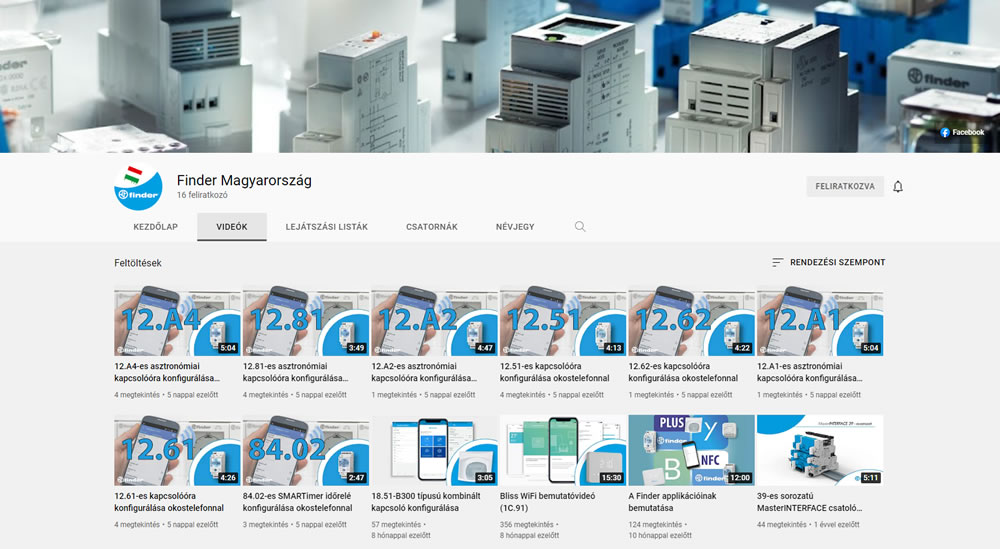Play the MasterINTERFACE video thumbnail
Image resolution: width=1000 pixels, height=549 pixels.
[x=820, y=450]
